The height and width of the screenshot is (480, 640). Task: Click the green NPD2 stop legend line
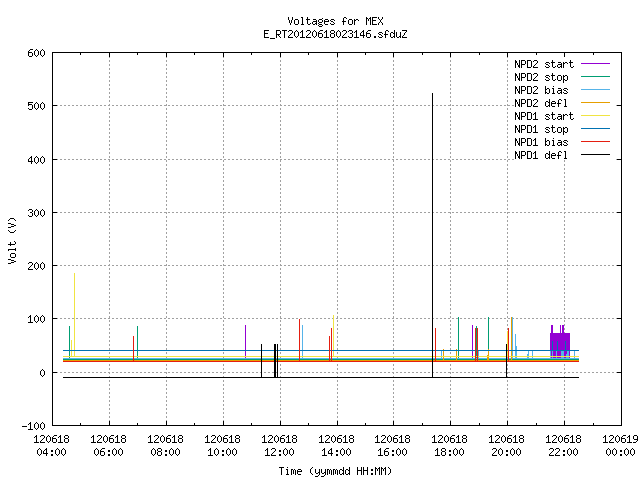[595, 77]
